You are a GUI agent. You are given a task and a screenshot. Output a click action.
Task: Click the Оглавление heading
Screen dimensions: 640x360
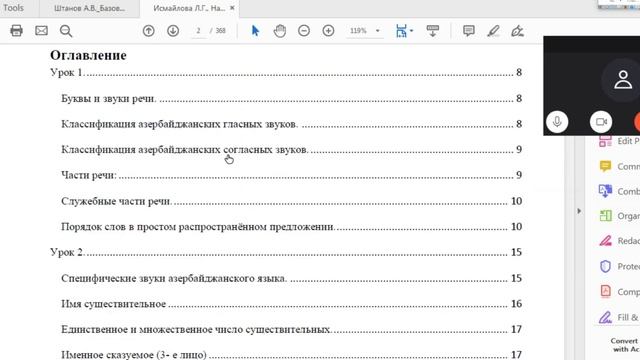tap(88, 55)
